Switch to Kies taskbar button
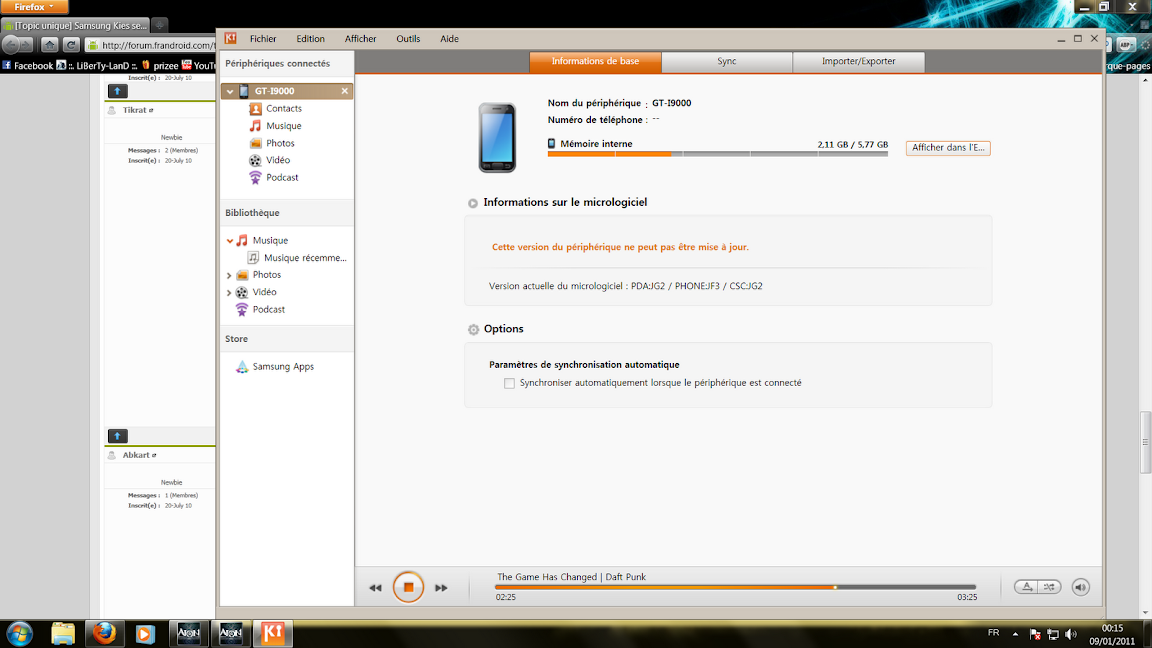 click(273, 633)
